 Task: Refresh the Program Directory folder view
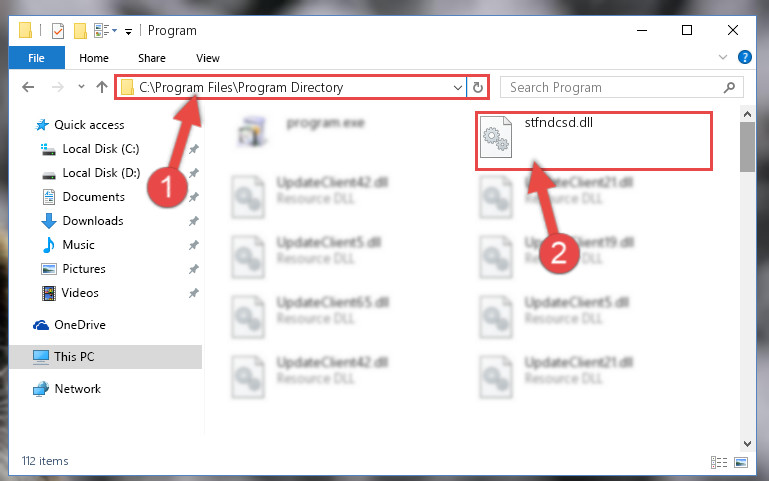coord(478,88)
